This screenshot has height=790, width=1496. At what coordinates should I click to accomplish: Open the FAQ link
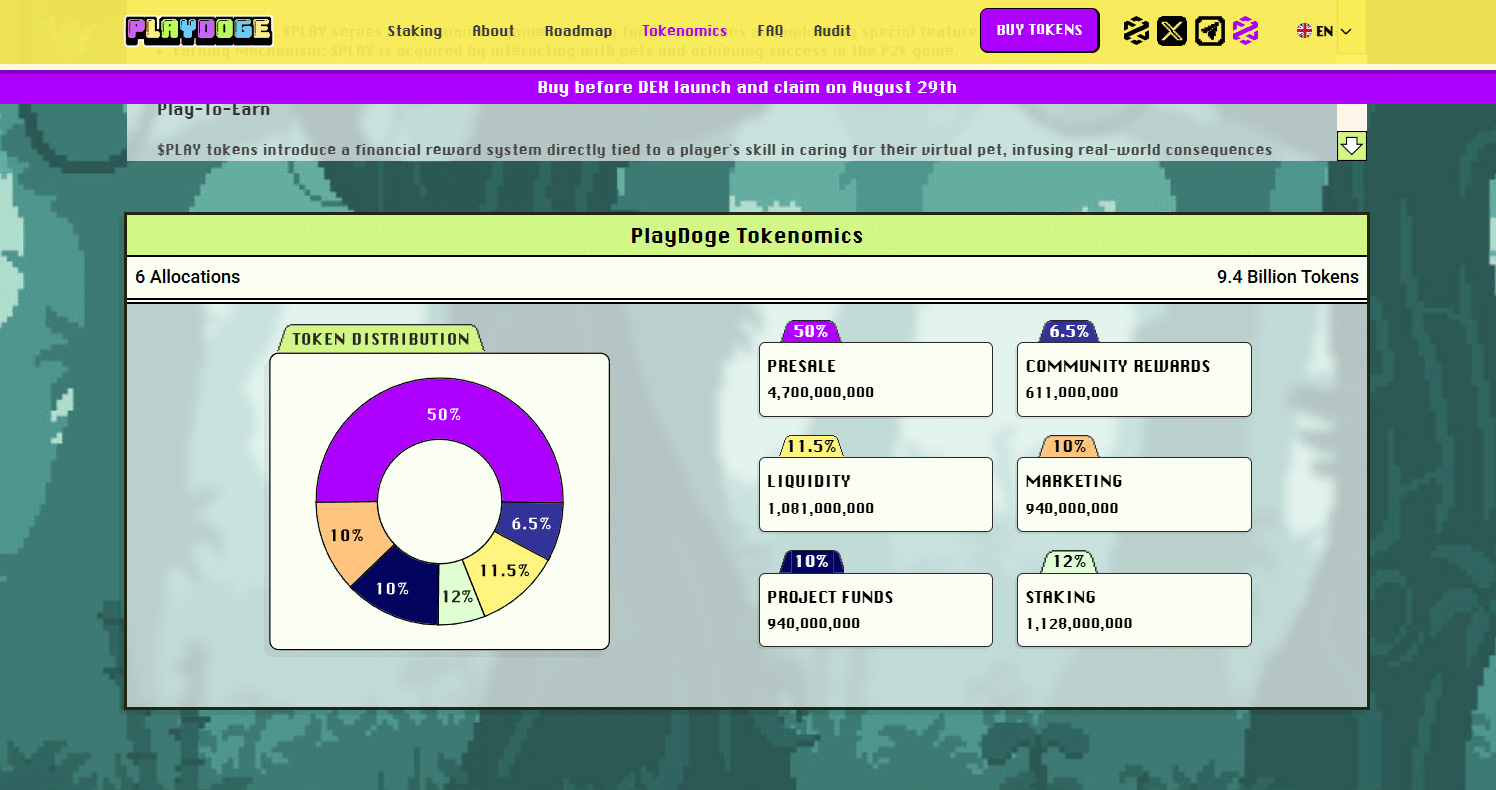tap(770, 31)
